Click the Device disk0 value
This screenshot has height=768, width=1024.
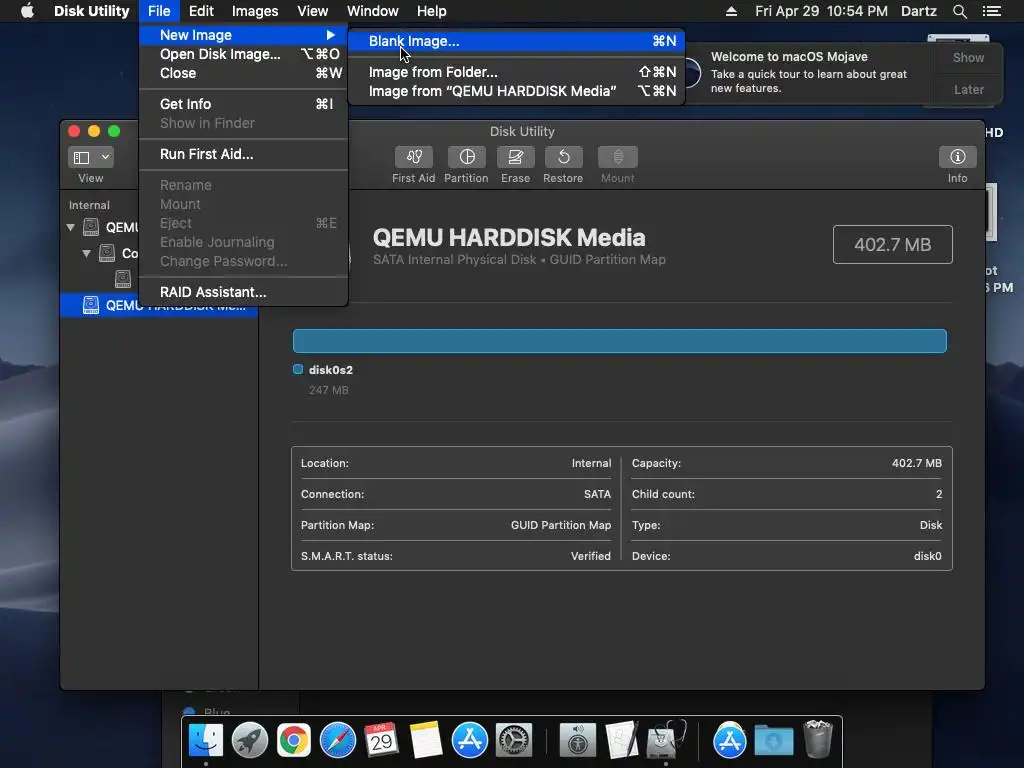[927, 556]
